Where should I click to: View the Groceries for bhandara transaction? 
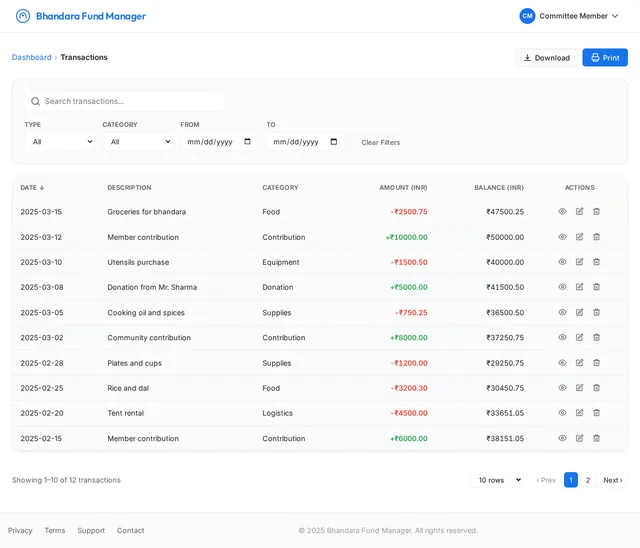(x=562, y=211)
